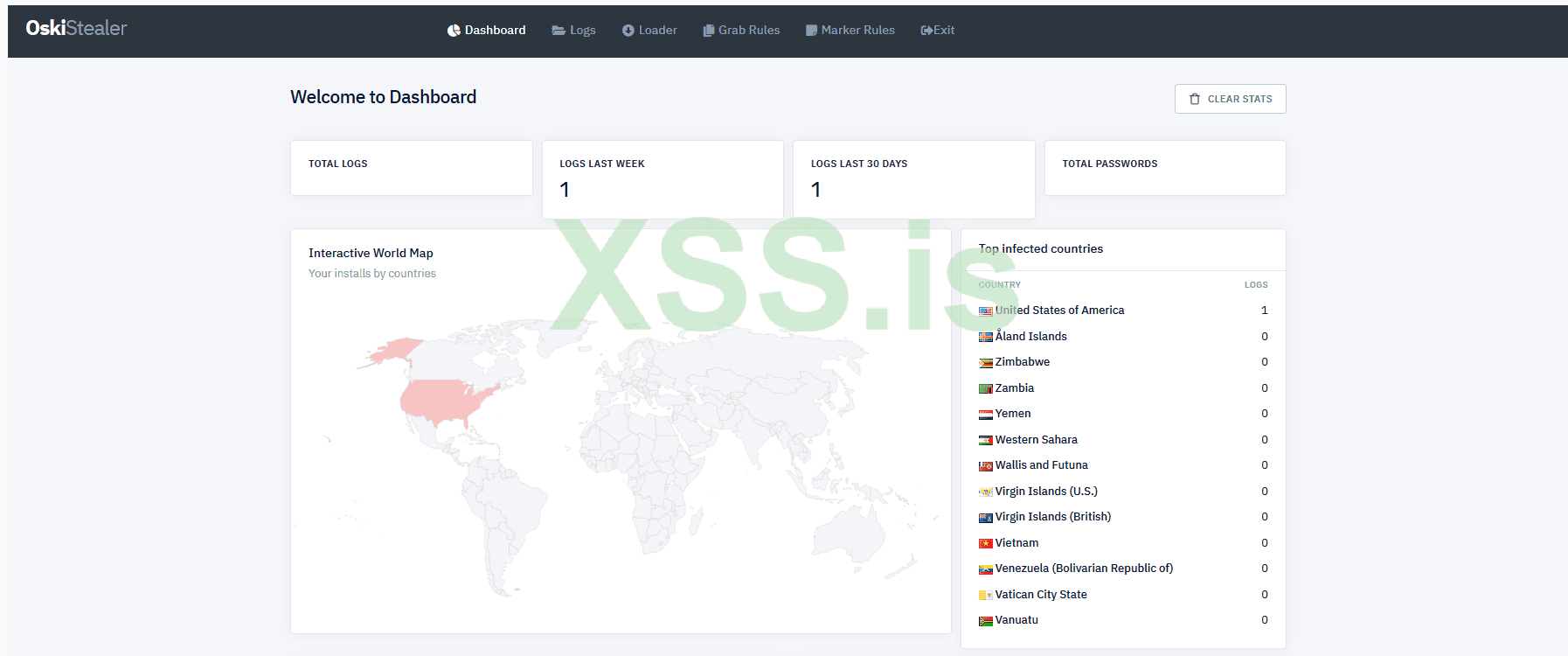
Task: Select the Åland Islands country name
Action: tap(1031, 336)
